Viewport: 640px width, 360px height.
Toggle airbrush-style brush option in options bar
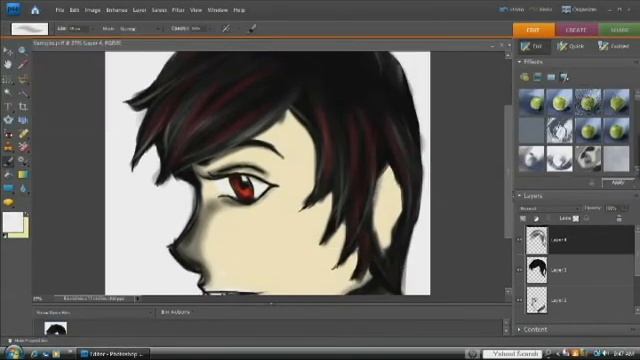226,28
